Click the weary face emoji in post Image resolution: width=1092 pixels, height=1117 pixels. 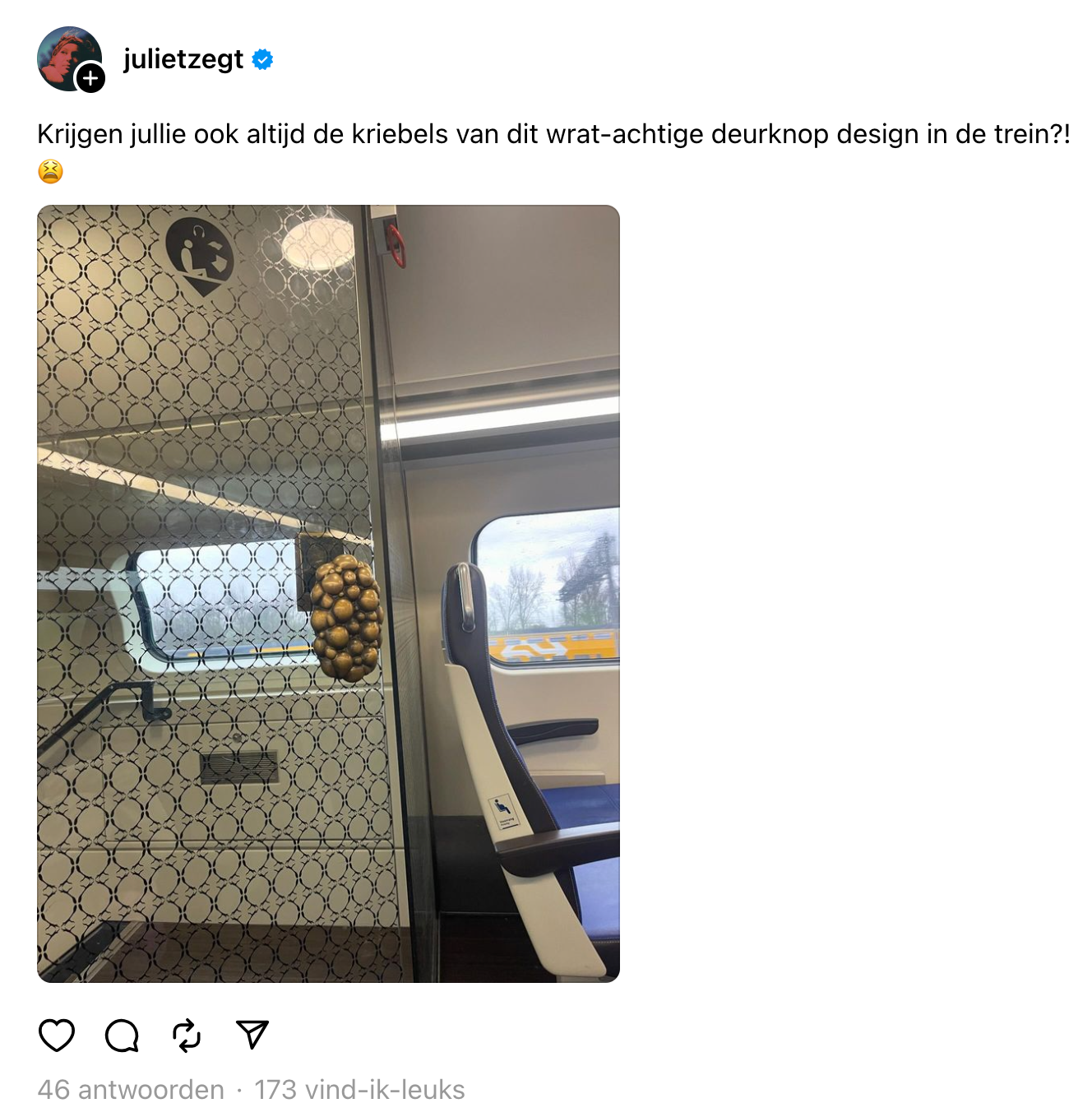[x=51, y=171]
